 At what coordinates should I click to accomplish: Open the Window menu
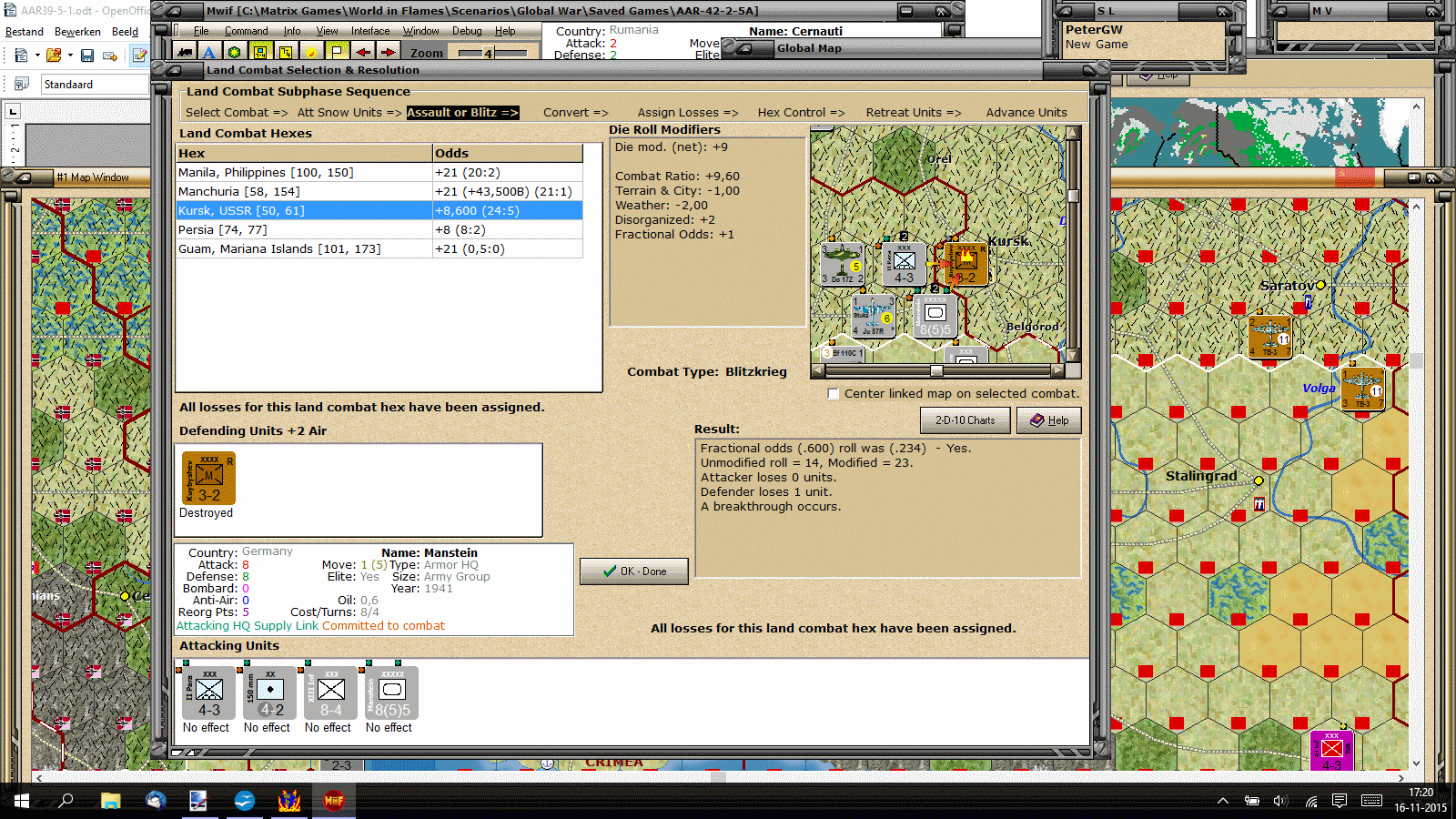420,31
